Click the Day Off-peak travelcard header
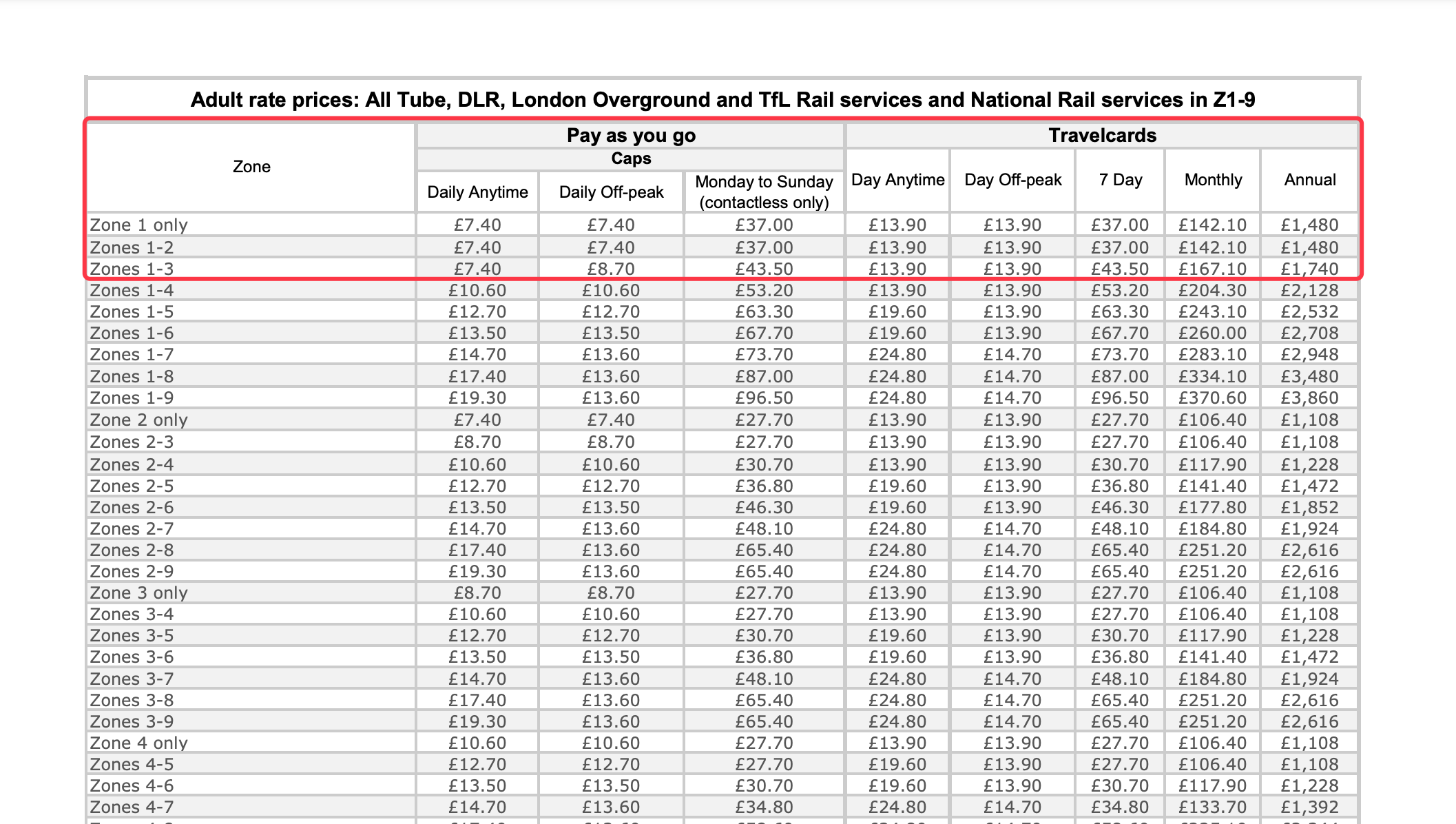Image resolution: width=1456 pixels, height=824 pixels. [1012, 180]
